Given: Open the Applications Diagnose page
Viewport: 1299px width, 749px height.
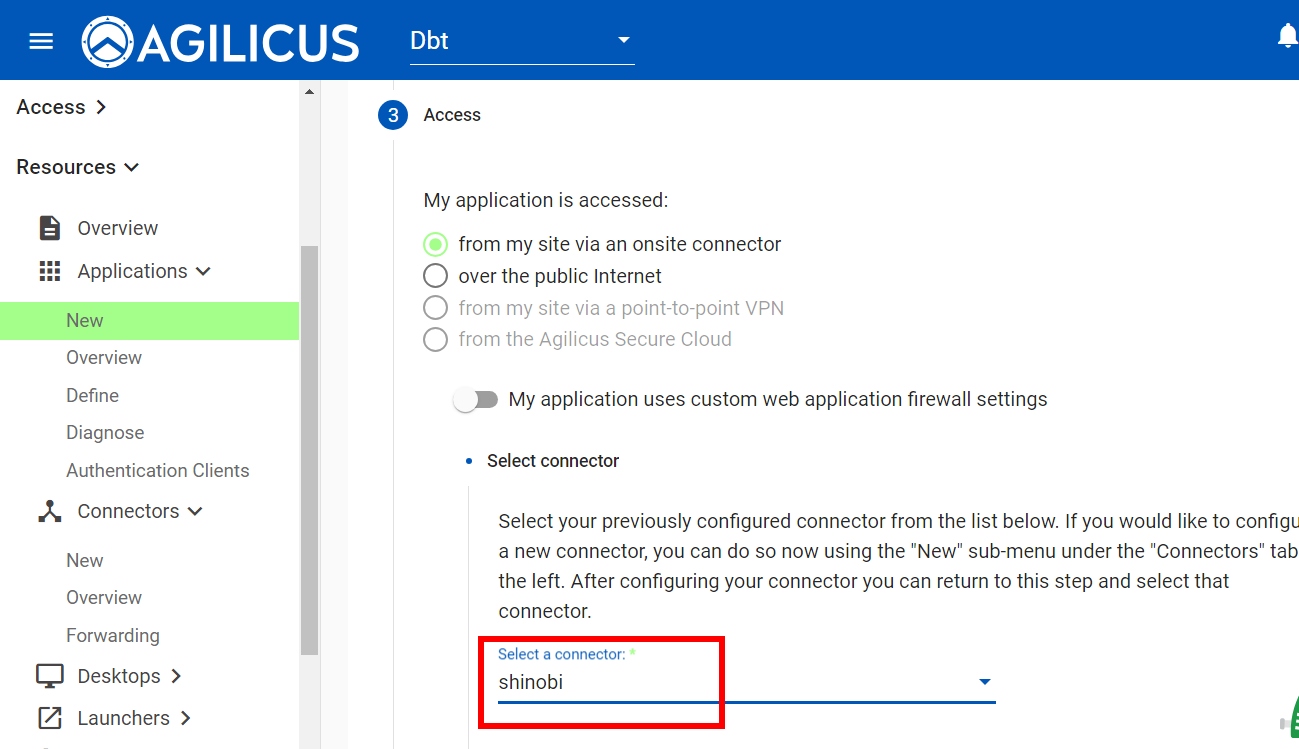Looking at the screenshot, I should pos(105,433).
